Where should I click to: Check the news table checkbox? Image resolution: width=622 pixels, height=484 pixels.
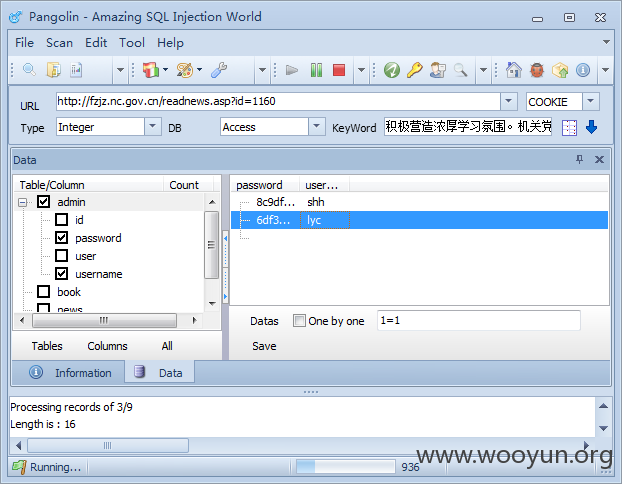pyautogui.click(x=43, y=307)
